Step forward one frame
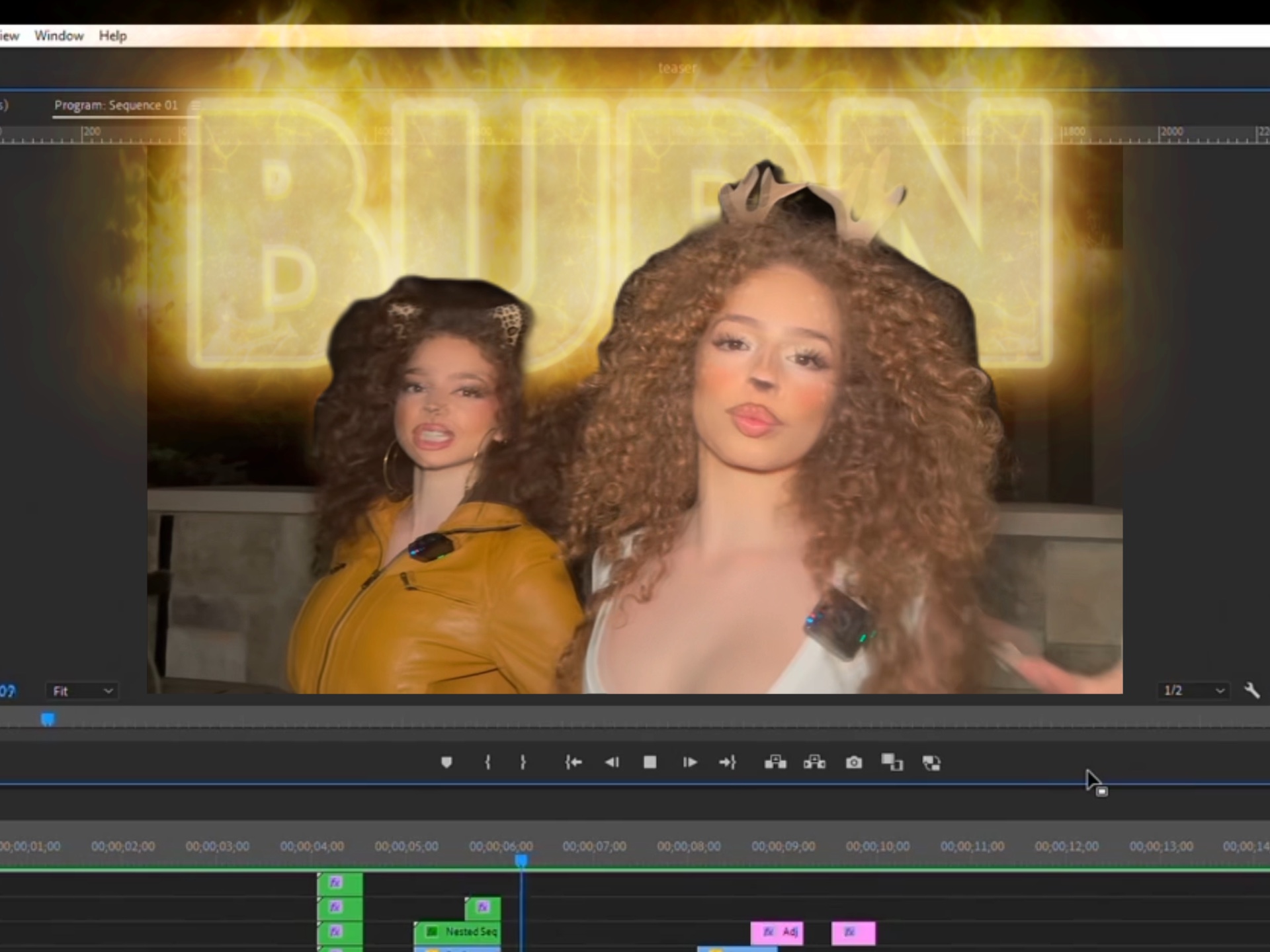 pos(689,762)
